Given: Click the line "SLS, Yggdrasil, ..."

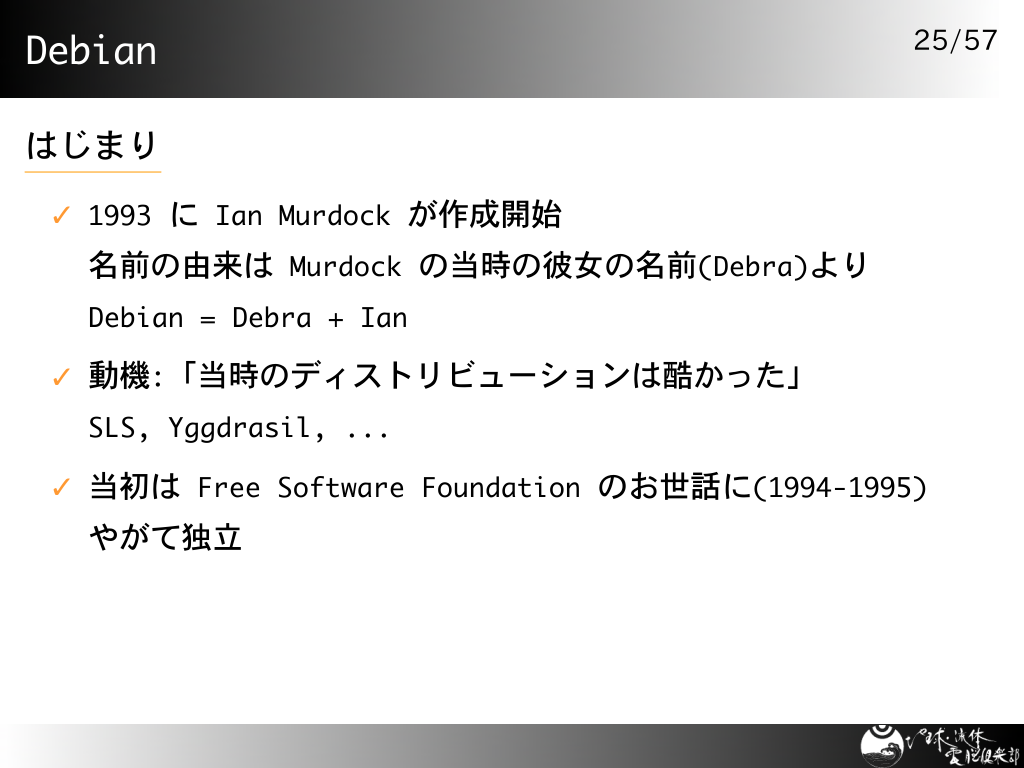Looking at the screenshot, I should (x=239, y=428).
